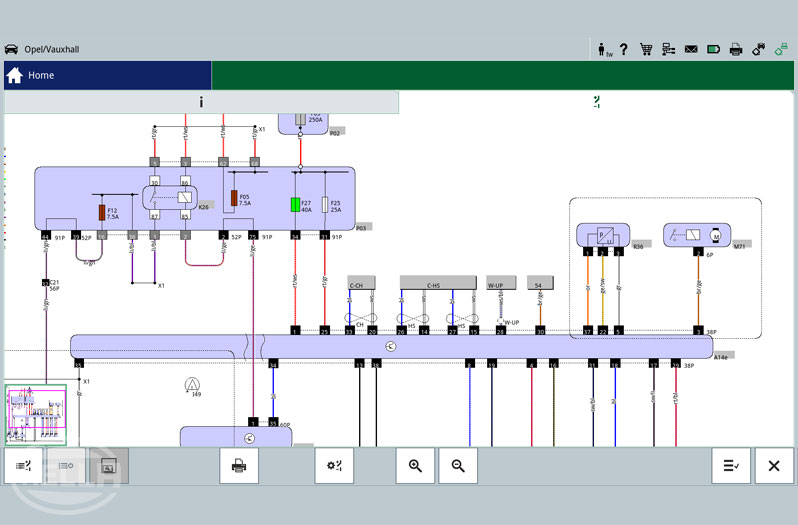Check battery status icon in header

(713, 49)
